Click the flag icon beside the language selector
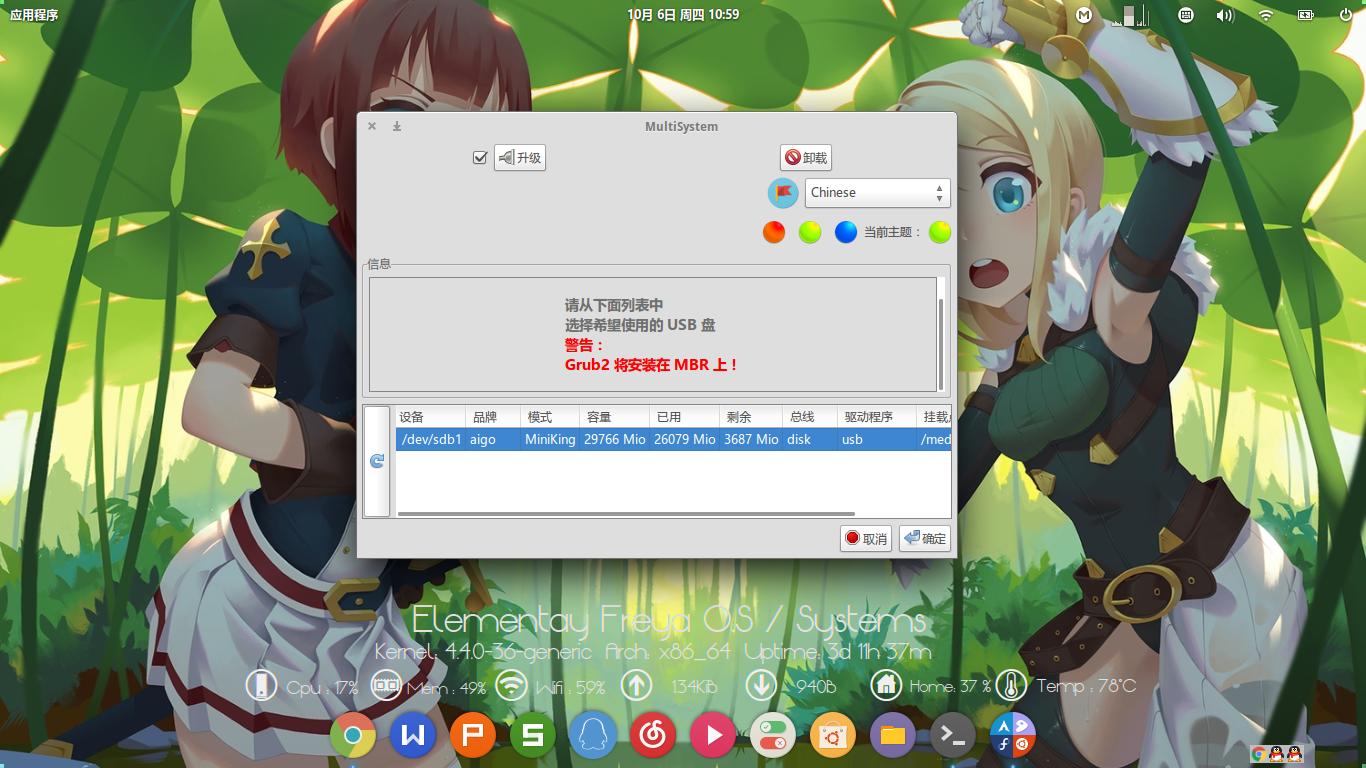This screenshot has width=1366, height=768. pos(782,192)
